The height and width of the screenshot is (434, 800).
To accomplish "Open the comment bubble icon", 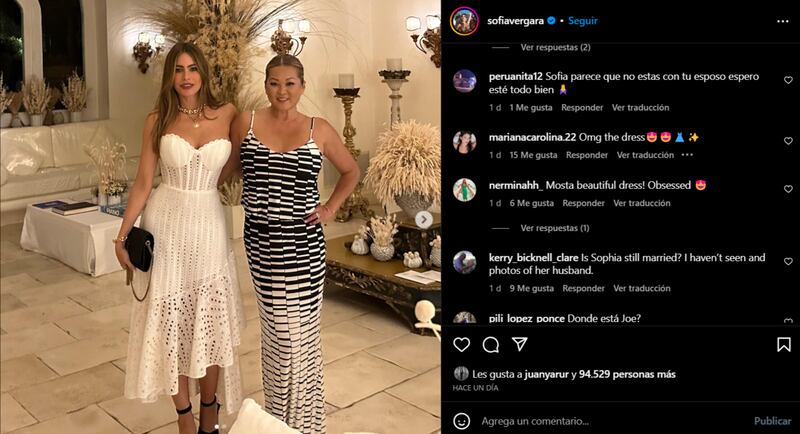I will coord(490,345).
